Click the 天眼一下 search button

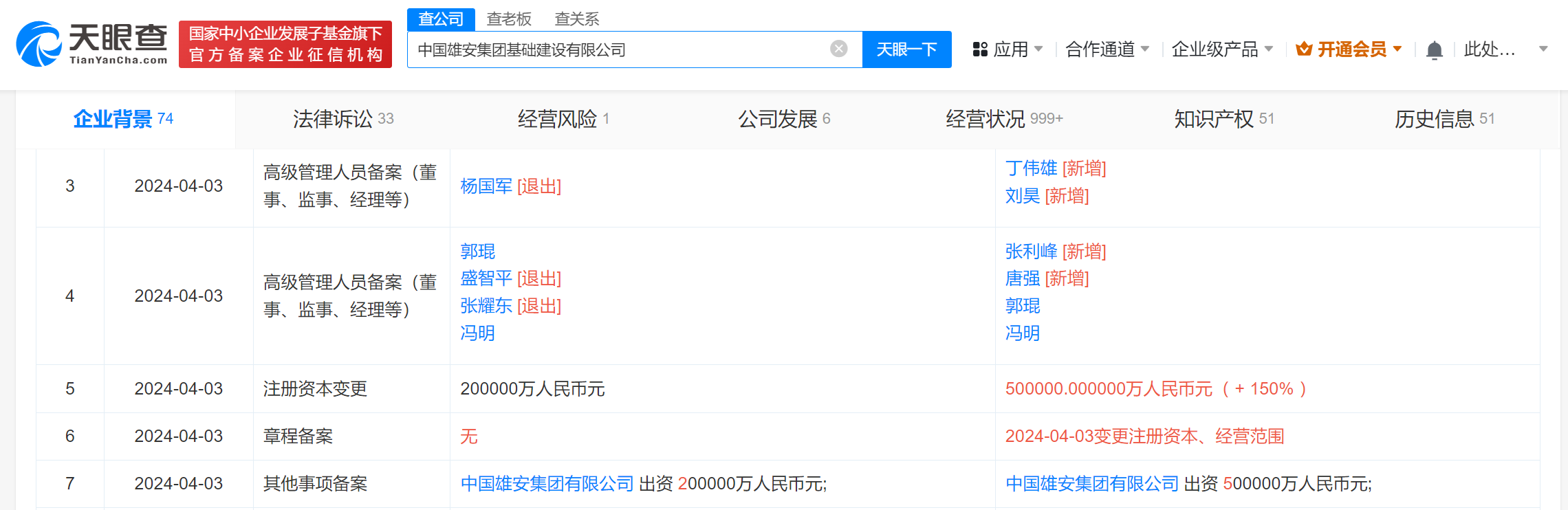906,49
